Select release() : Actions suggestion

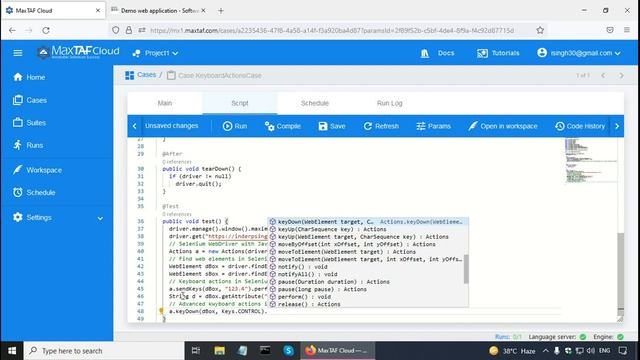pos(368,304)
